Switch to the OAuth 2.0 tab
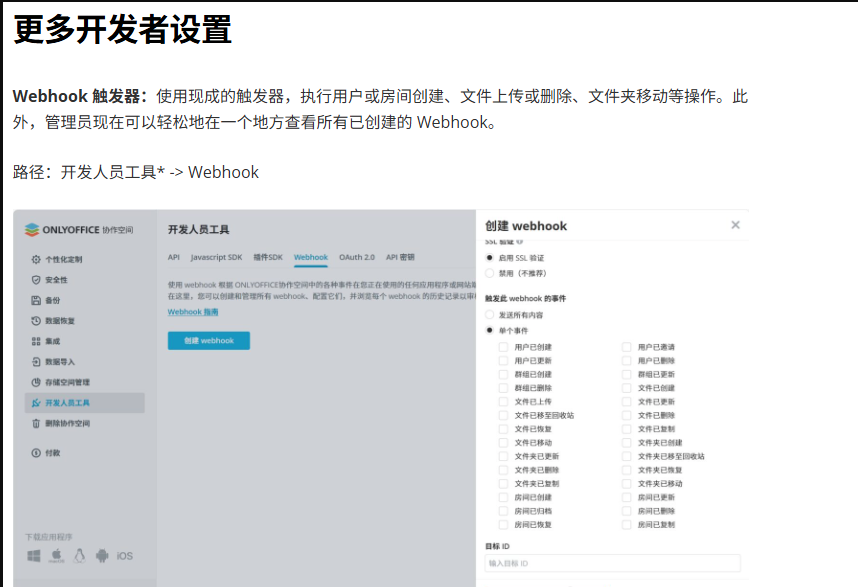The height and width of the screenshot is (587, 858). pyautogui.click(x=357, y=257)
